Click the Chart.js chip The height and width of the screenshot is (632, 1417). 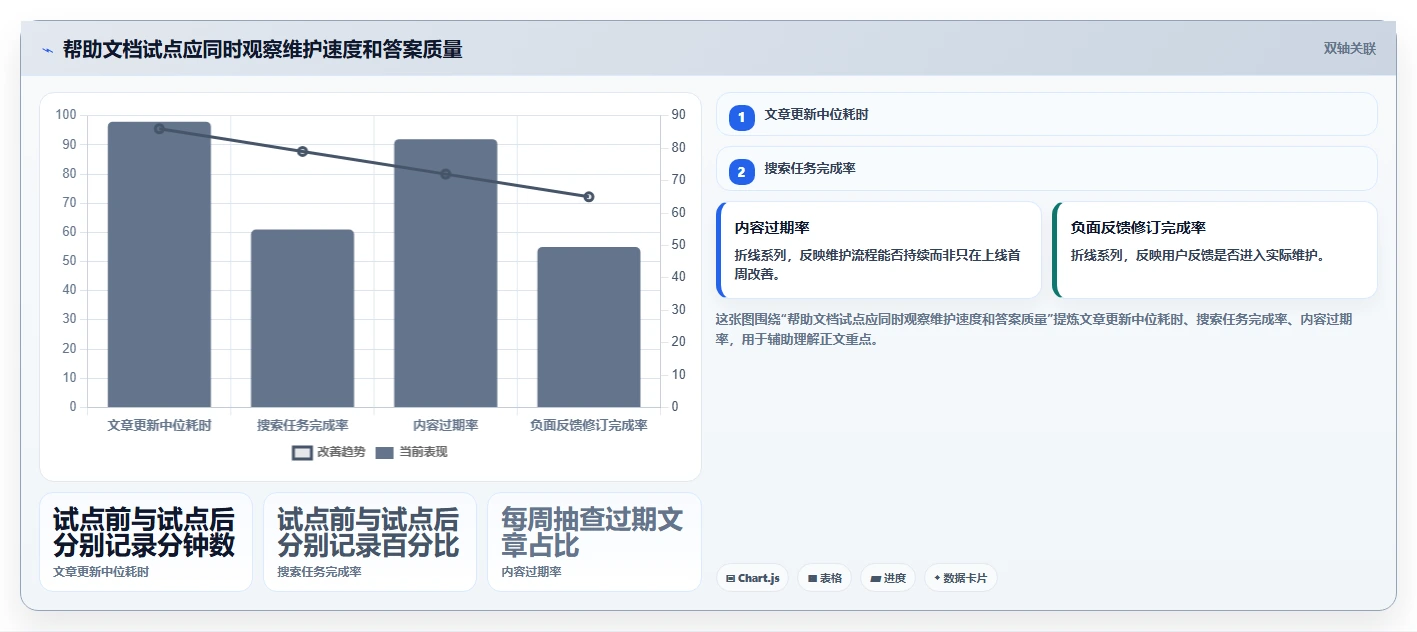(x=753, y=578)
